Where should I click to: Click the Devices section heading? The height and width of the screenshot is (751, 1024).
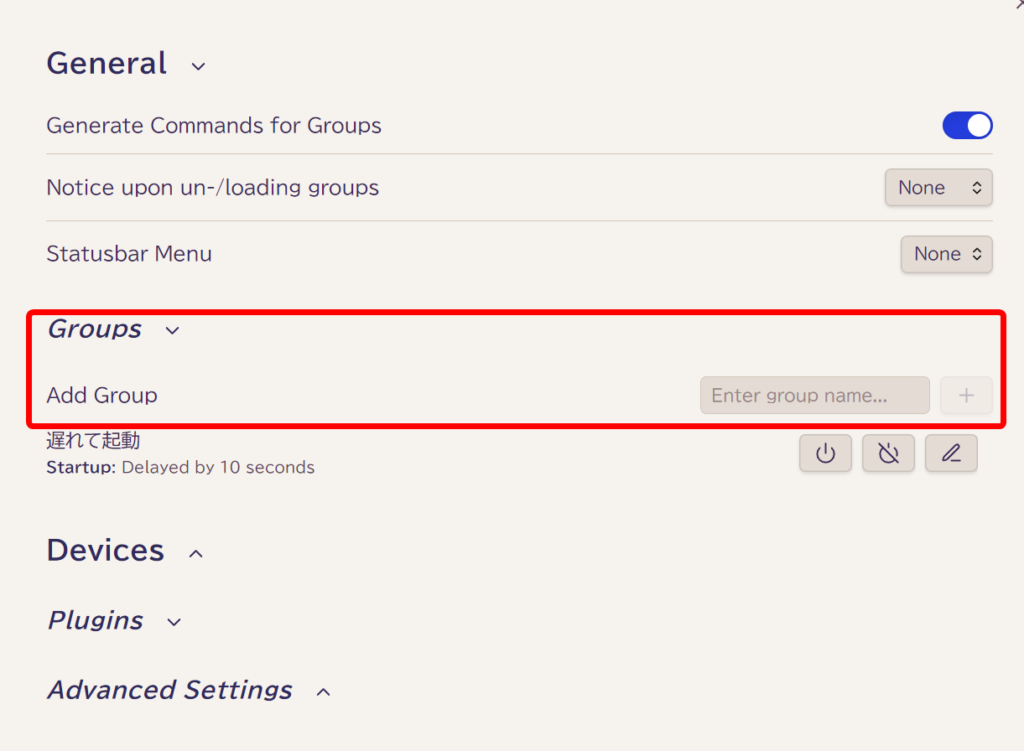click(105, 550)
